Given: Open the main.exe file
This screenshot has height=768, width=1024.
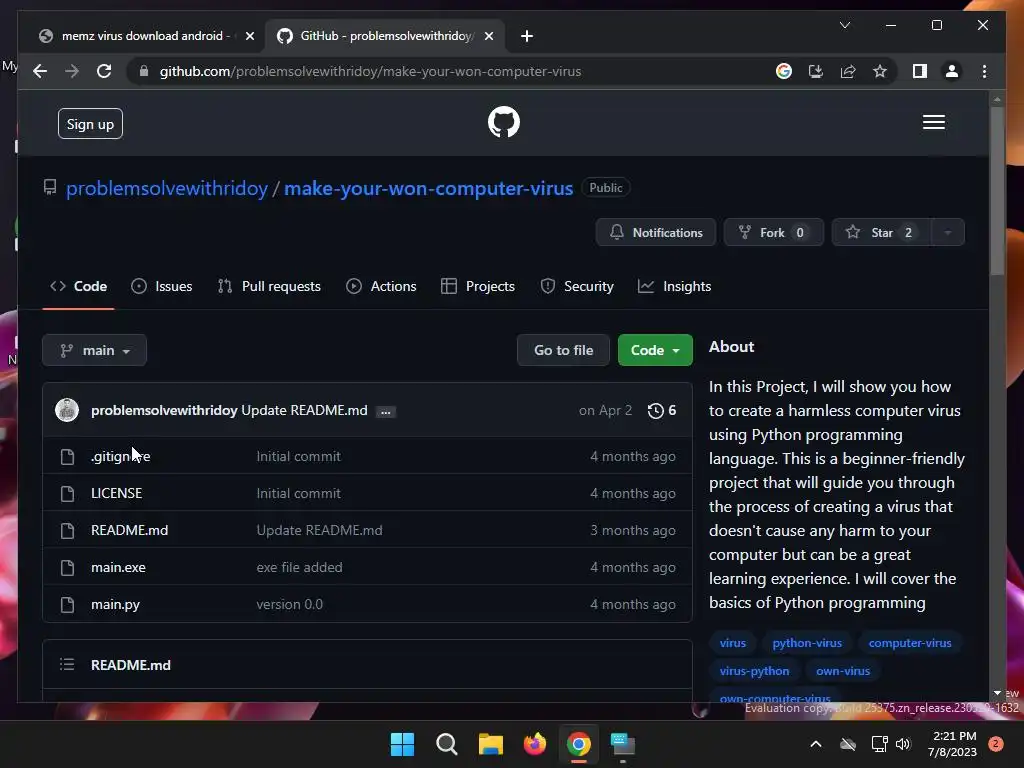Looking at the screenshot, I should 118,568.
